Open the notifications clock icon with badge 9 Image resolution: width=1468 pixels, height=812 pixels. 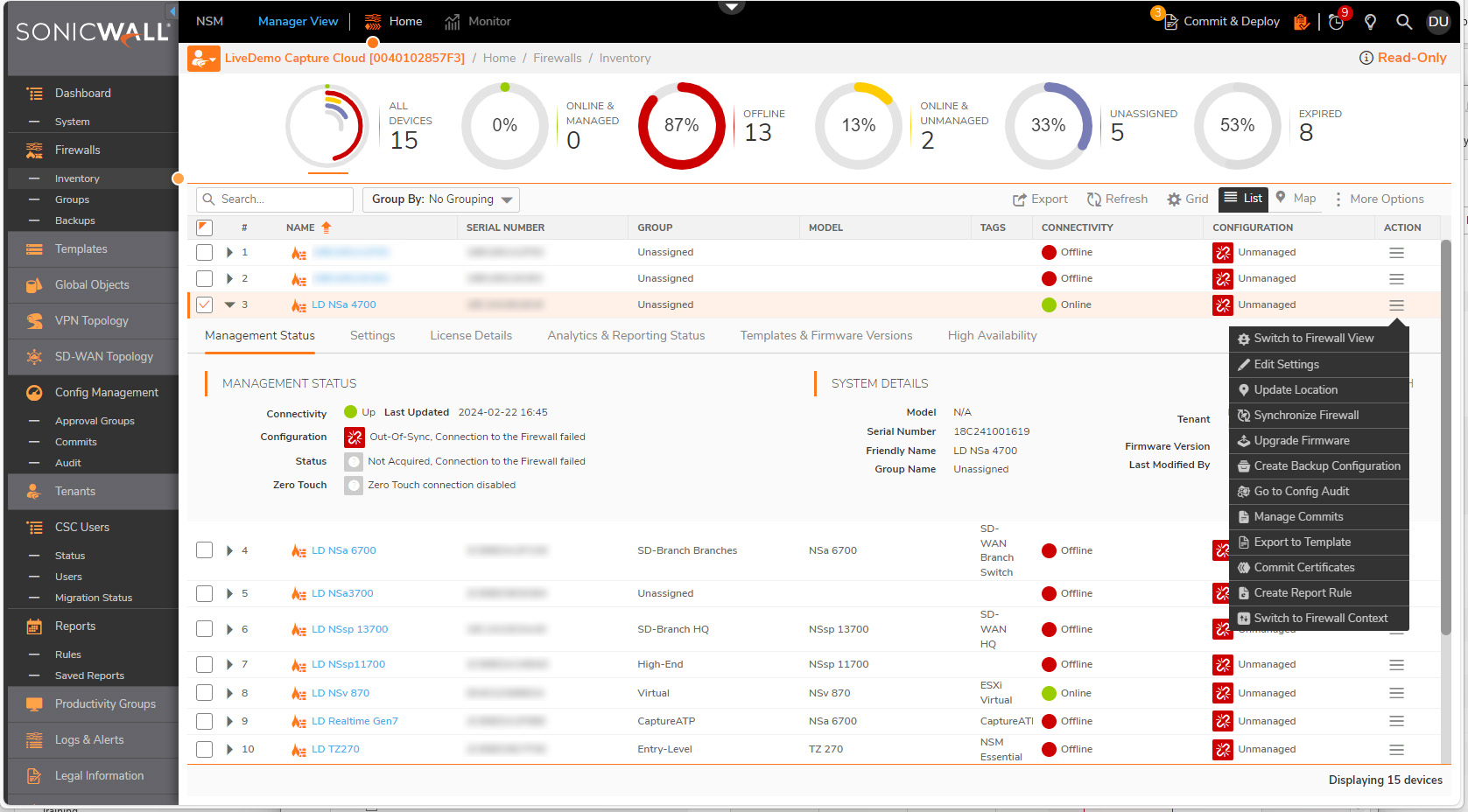1337,22
